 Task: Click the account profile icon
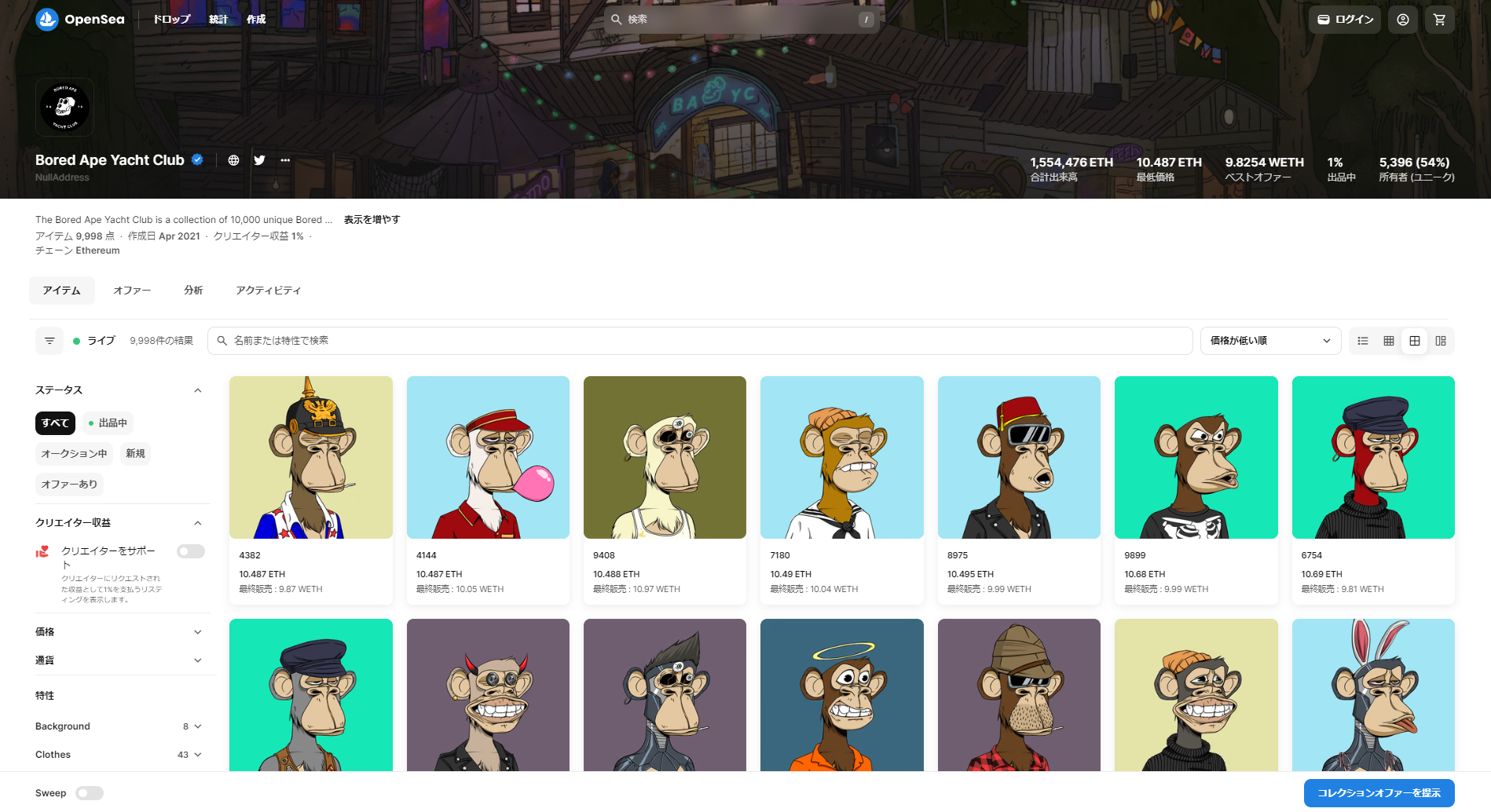coord(1402,20)
